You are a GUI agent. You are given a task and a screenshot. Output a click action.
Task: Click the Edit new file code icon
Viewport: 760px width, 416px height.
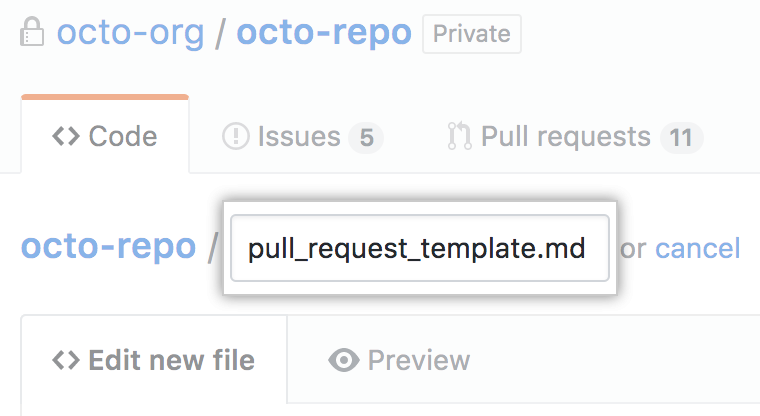pos(66,359)
